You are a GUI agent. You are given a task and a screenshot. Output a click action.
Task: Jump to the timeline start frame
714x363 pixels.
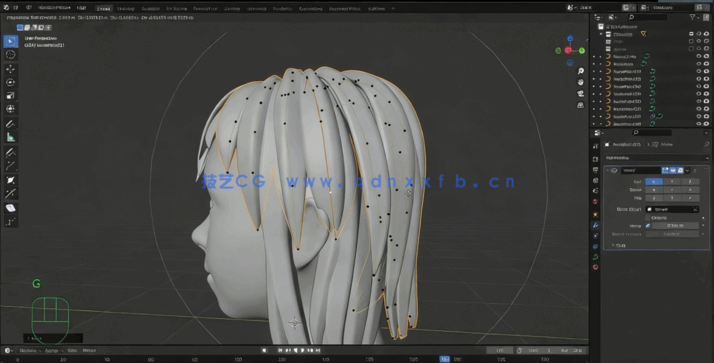pyautogui.click(x=280, y=350)
